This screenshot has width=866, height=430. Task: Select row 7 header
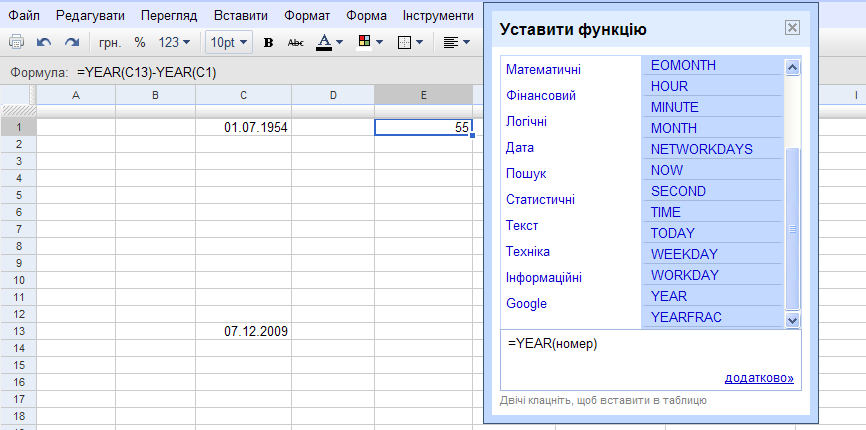tap(18, 229)
